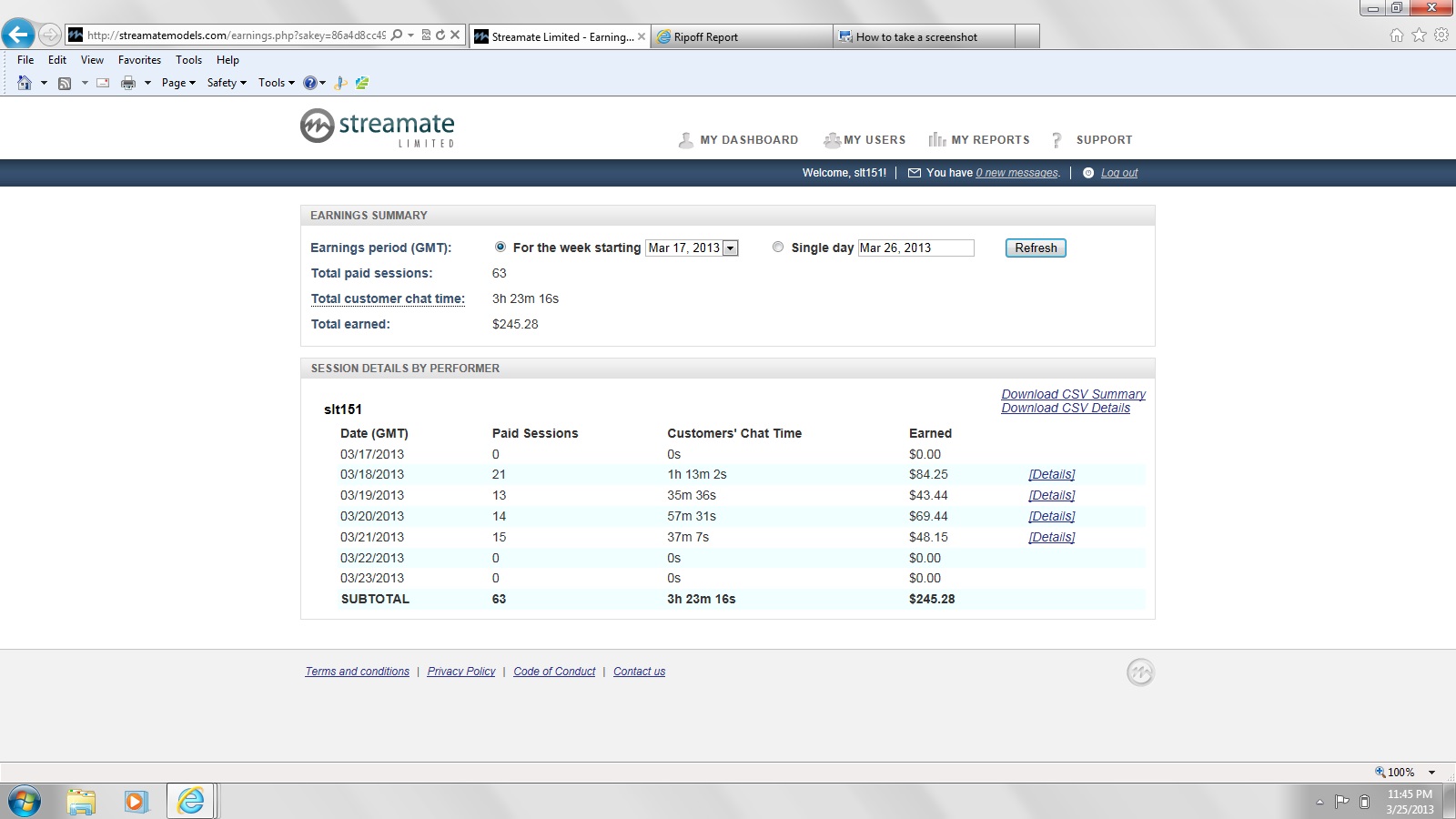Click the RSS feeds icon in command bar
Screen dimensions: 1456x819
point(65,83)
